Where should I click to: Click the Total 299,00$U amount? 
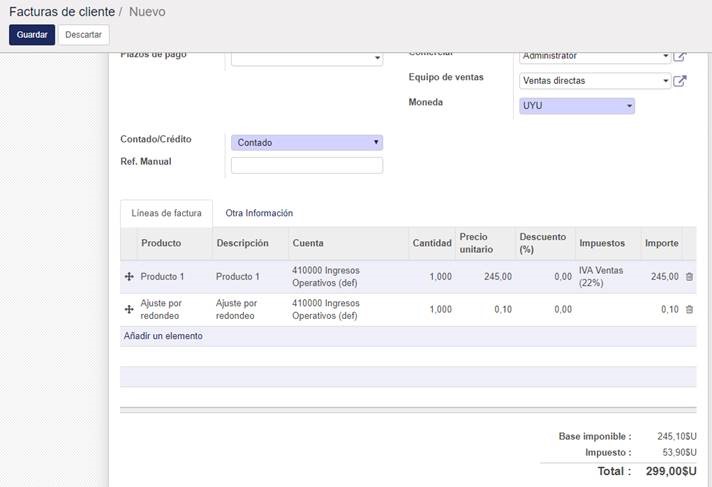[671, 472]
